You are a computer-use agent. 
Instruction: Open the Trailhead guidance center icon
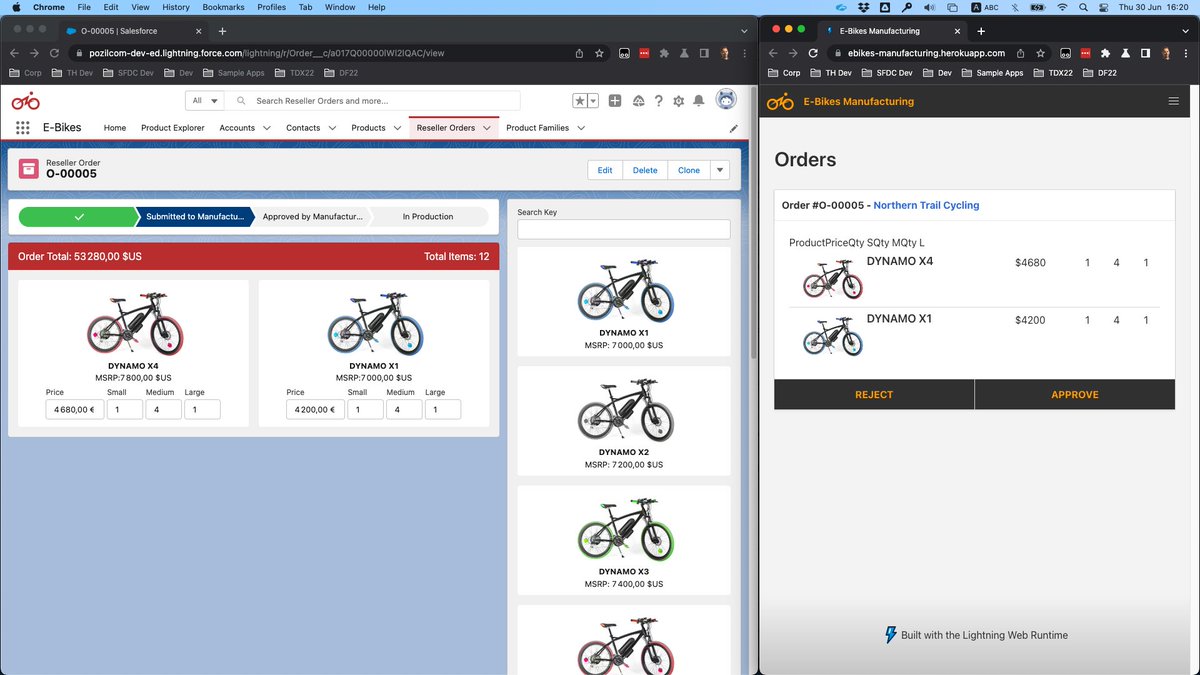coord(637,101)
